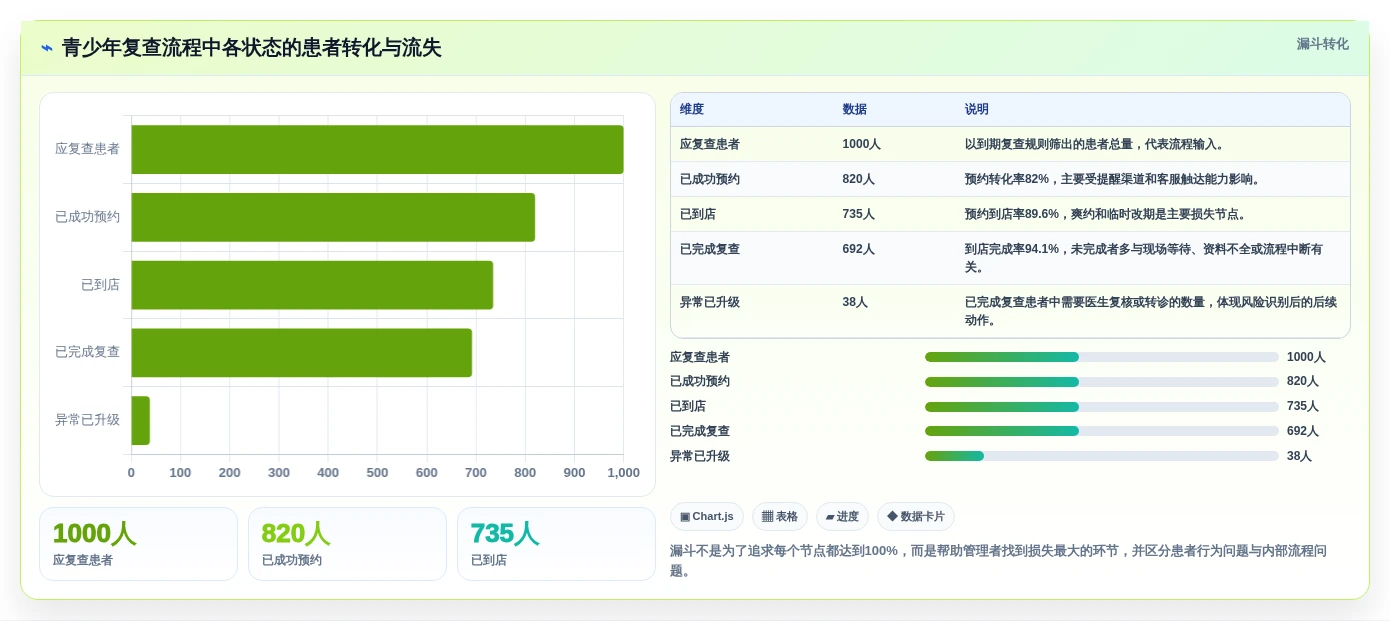
Task: Click the description starting with 以到期复查规则筛出
Action: click(1096, 144)
